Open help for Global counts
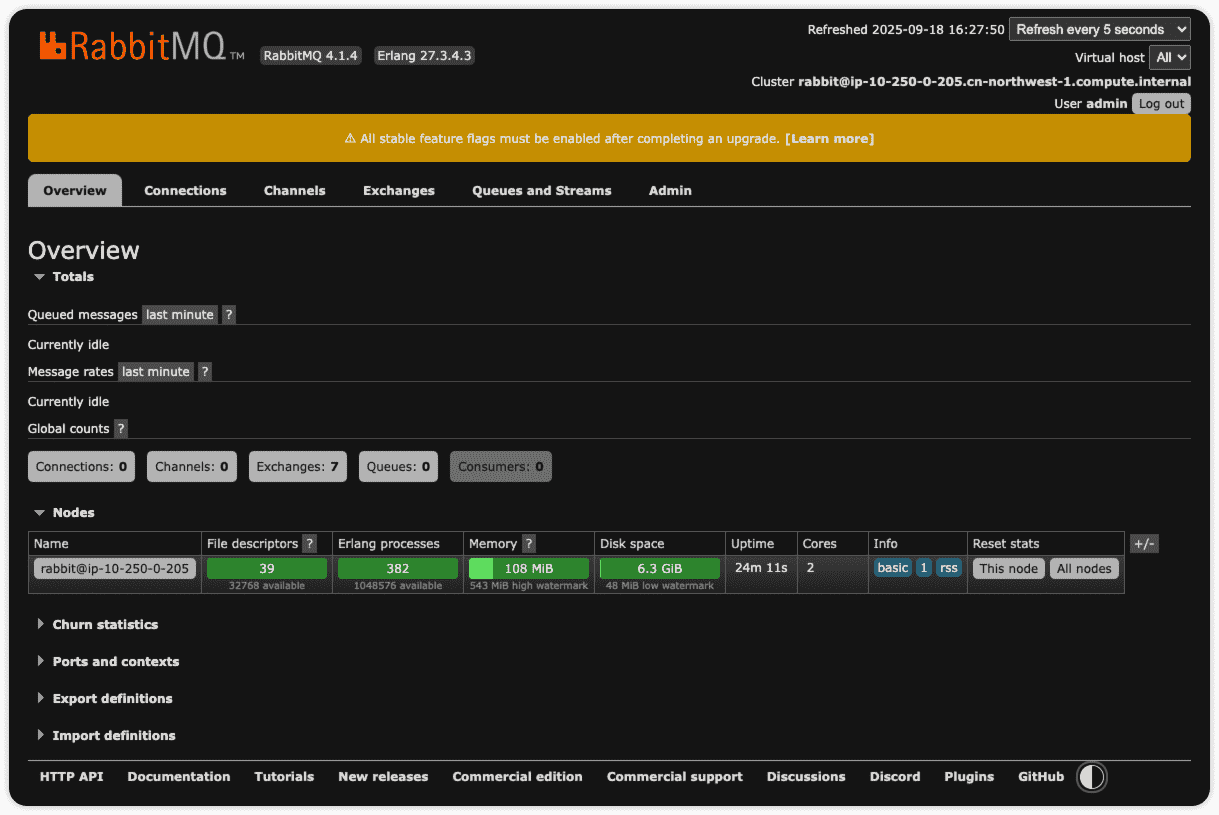Screen dimensions: 1219x815 pos(121,429)
